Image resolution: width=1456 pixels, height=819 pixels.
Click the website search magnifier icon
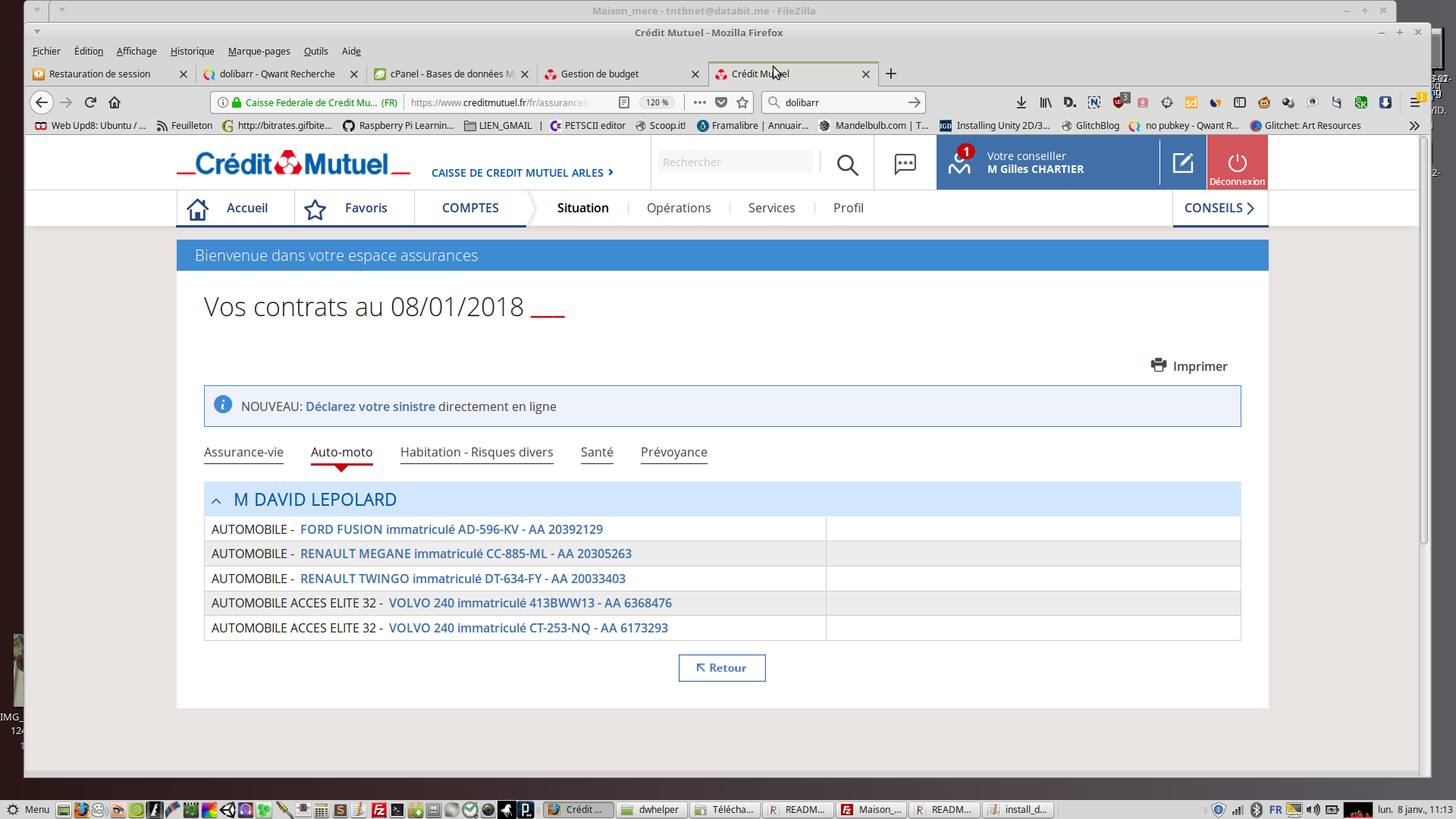(x=847, y=165)
